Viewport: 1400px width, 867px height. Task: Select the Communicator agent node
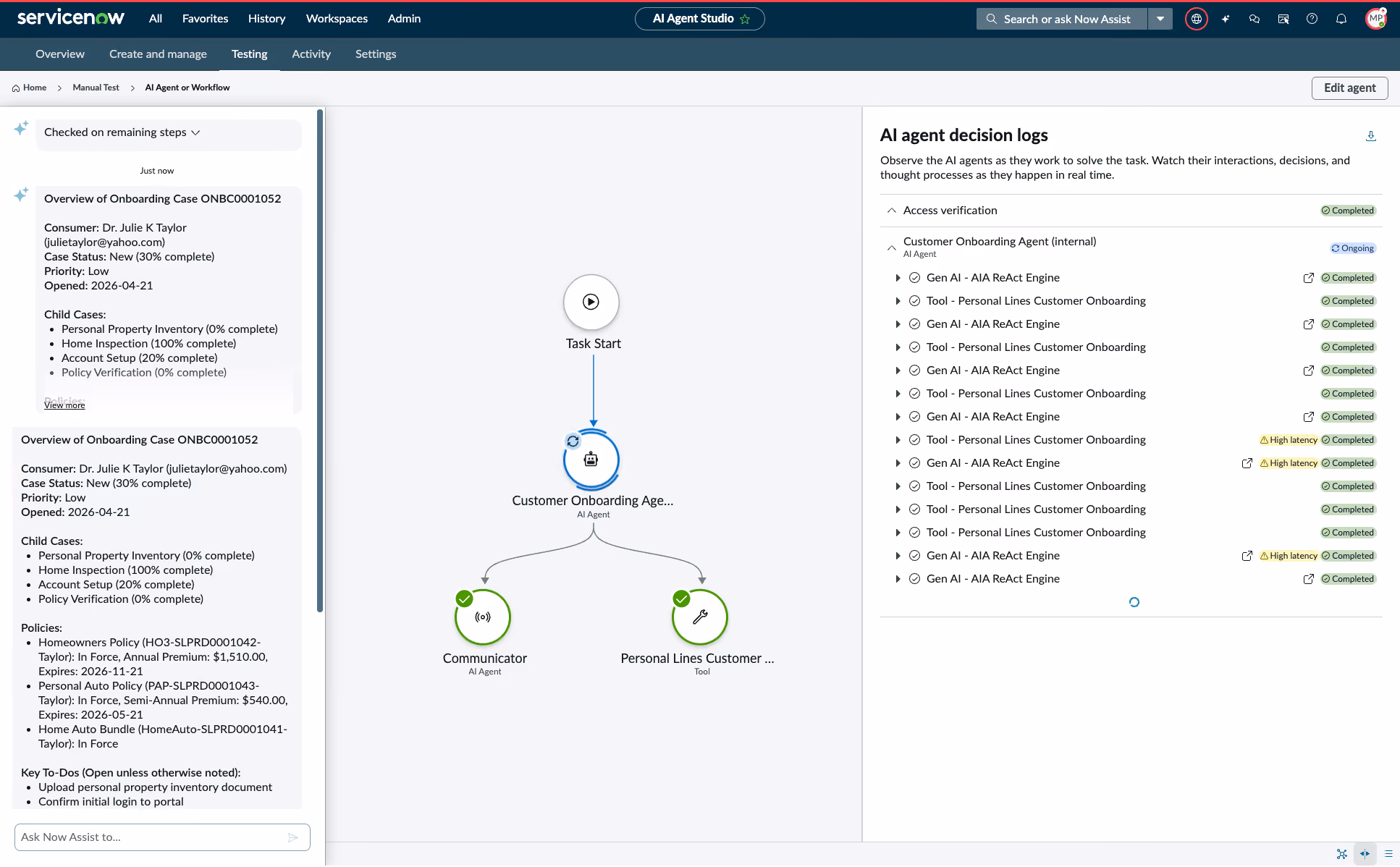click(x=483, y=617)
